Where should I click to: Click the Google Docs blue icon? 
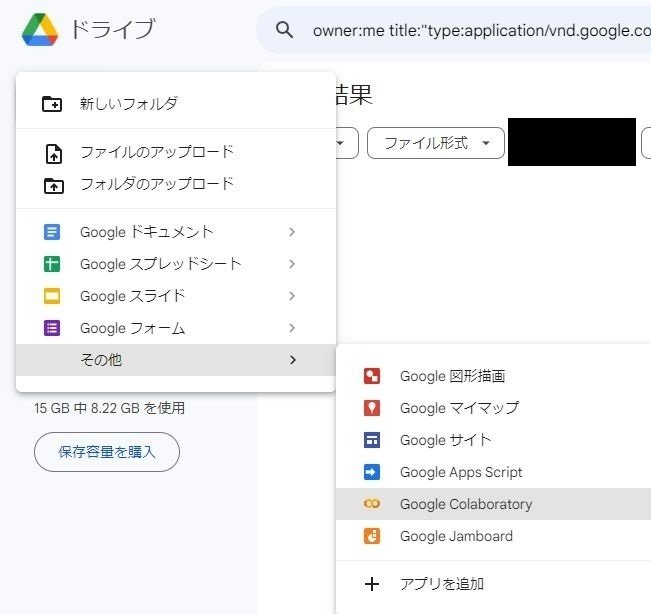[x=52, y=232]
